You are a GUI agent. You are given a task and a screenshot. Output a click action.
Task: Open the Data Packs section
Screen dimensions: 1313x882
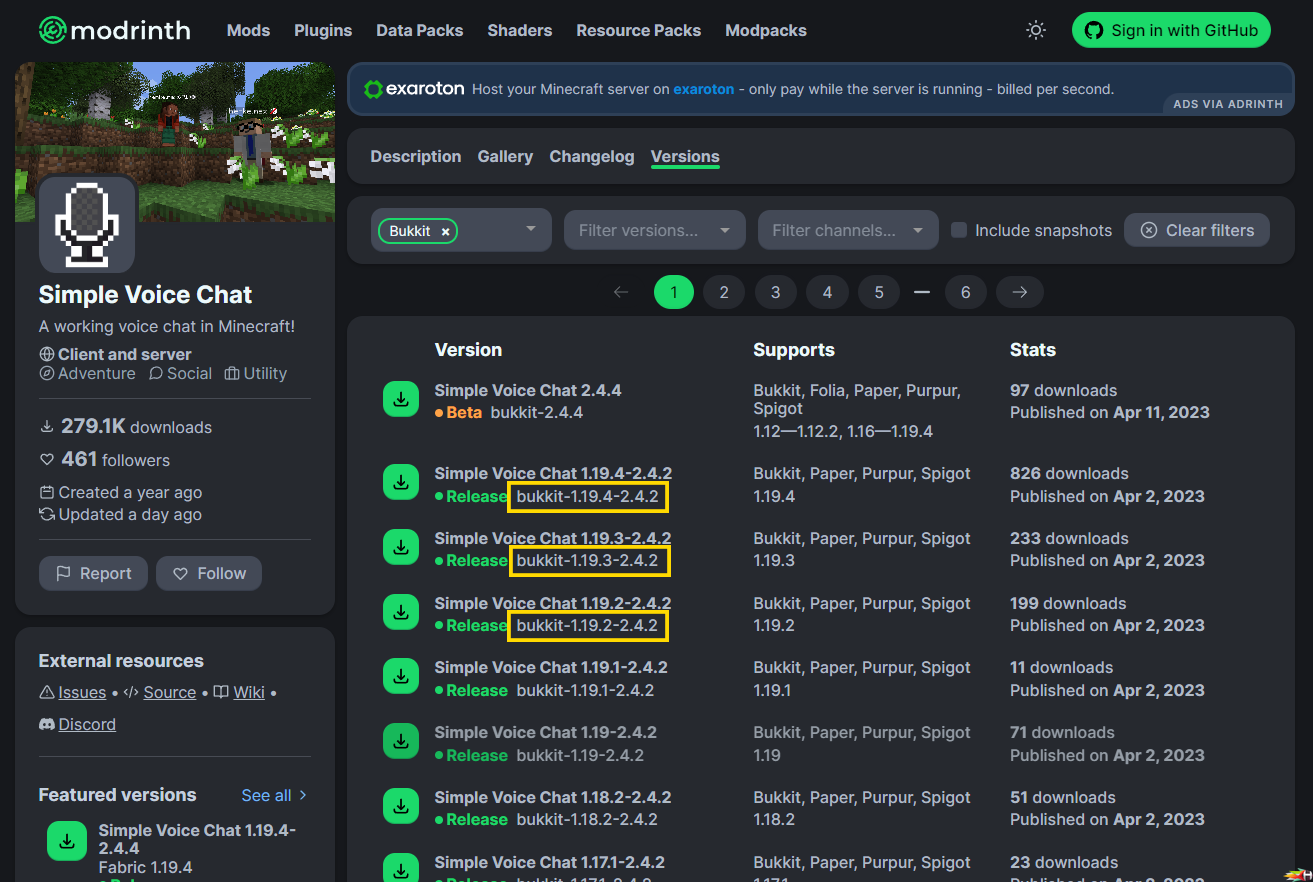[x=420, y=30]
